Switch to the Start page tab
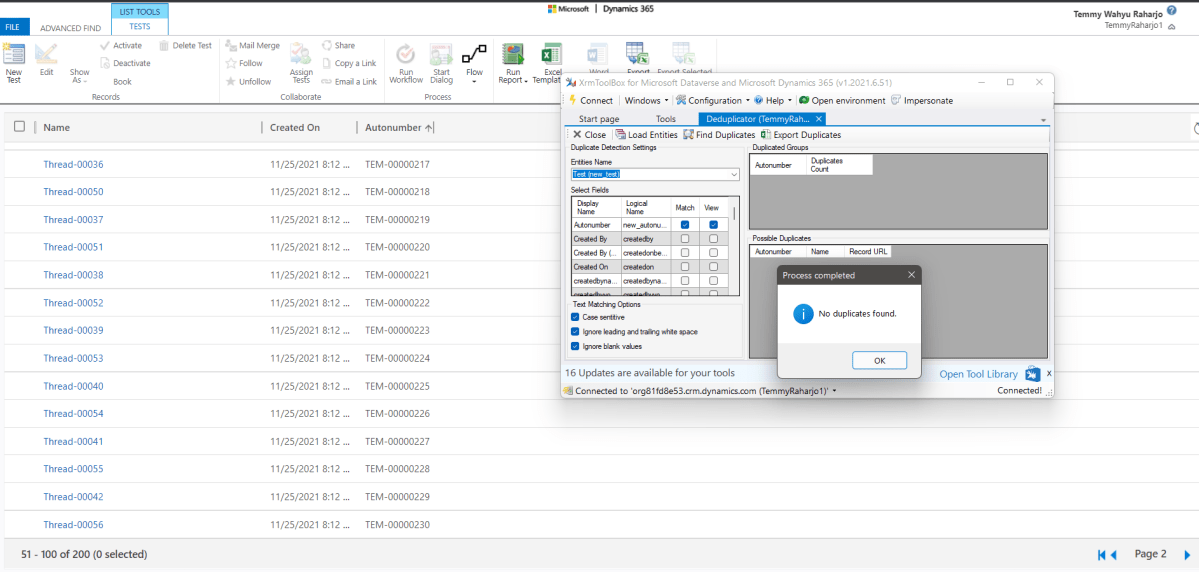The width and height of the screenshot is (1199, 572). click(x=599, y=119)
